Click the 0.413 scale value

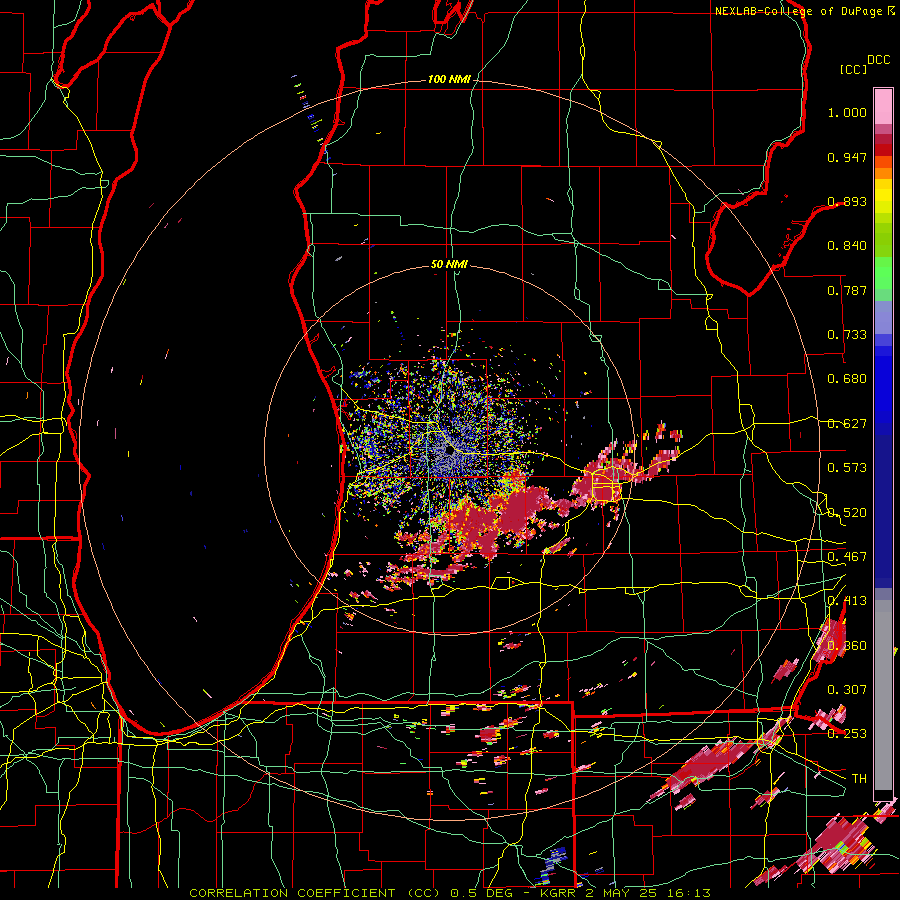click(x=847, y=601)
